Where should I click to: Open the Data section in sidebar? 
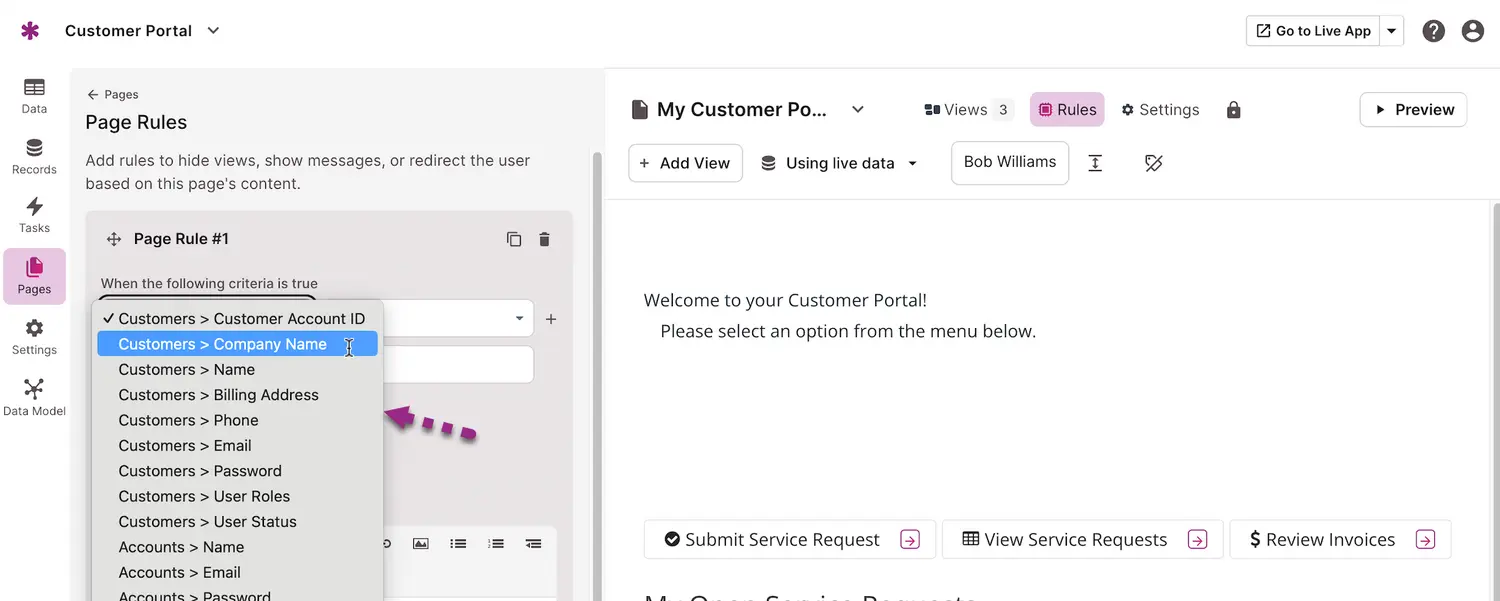[x=34, y=95]
